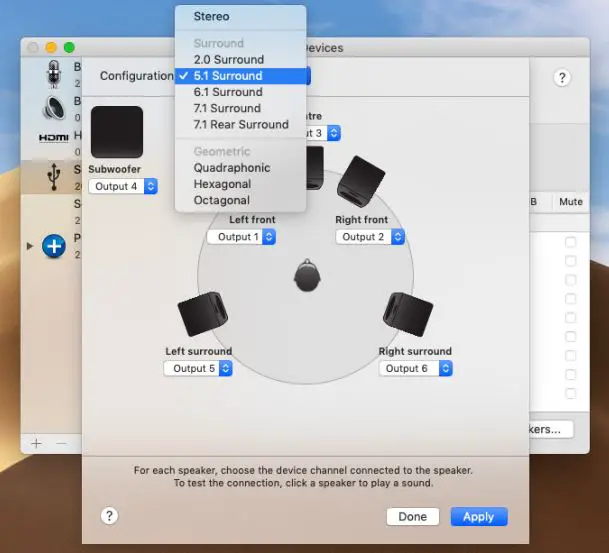Choose Stereo from the configuration menu

tap(240, 16)
